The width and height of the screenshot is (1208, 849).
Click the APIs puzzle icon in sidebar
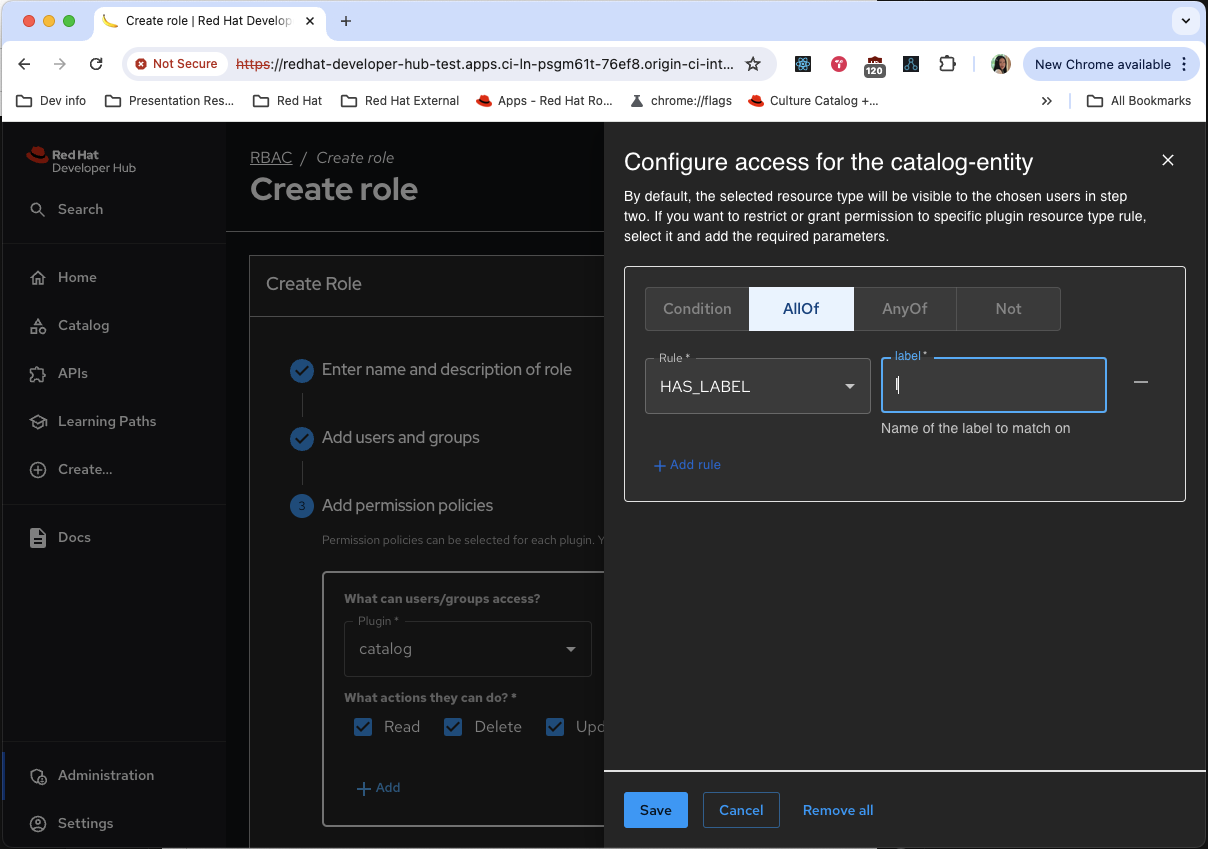point(38,374)
